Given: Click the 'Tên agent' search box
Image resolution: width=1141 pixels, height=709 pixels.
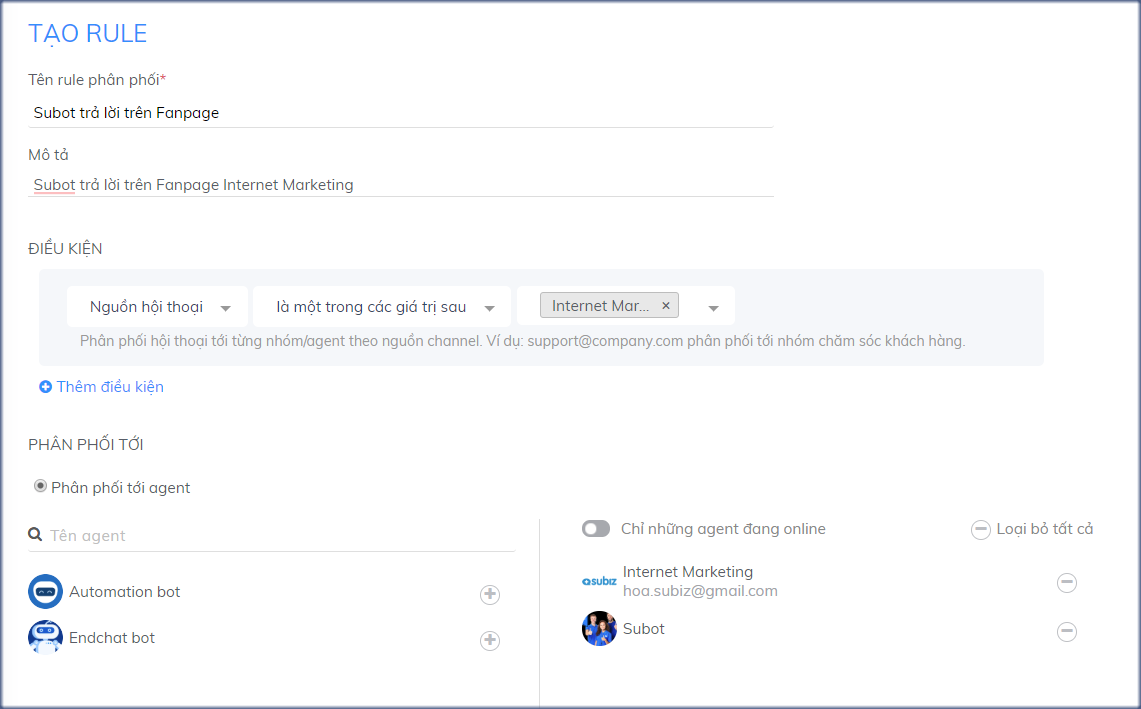Looking at the screenshot, I should pyautogui.click(x=280, y=536).
